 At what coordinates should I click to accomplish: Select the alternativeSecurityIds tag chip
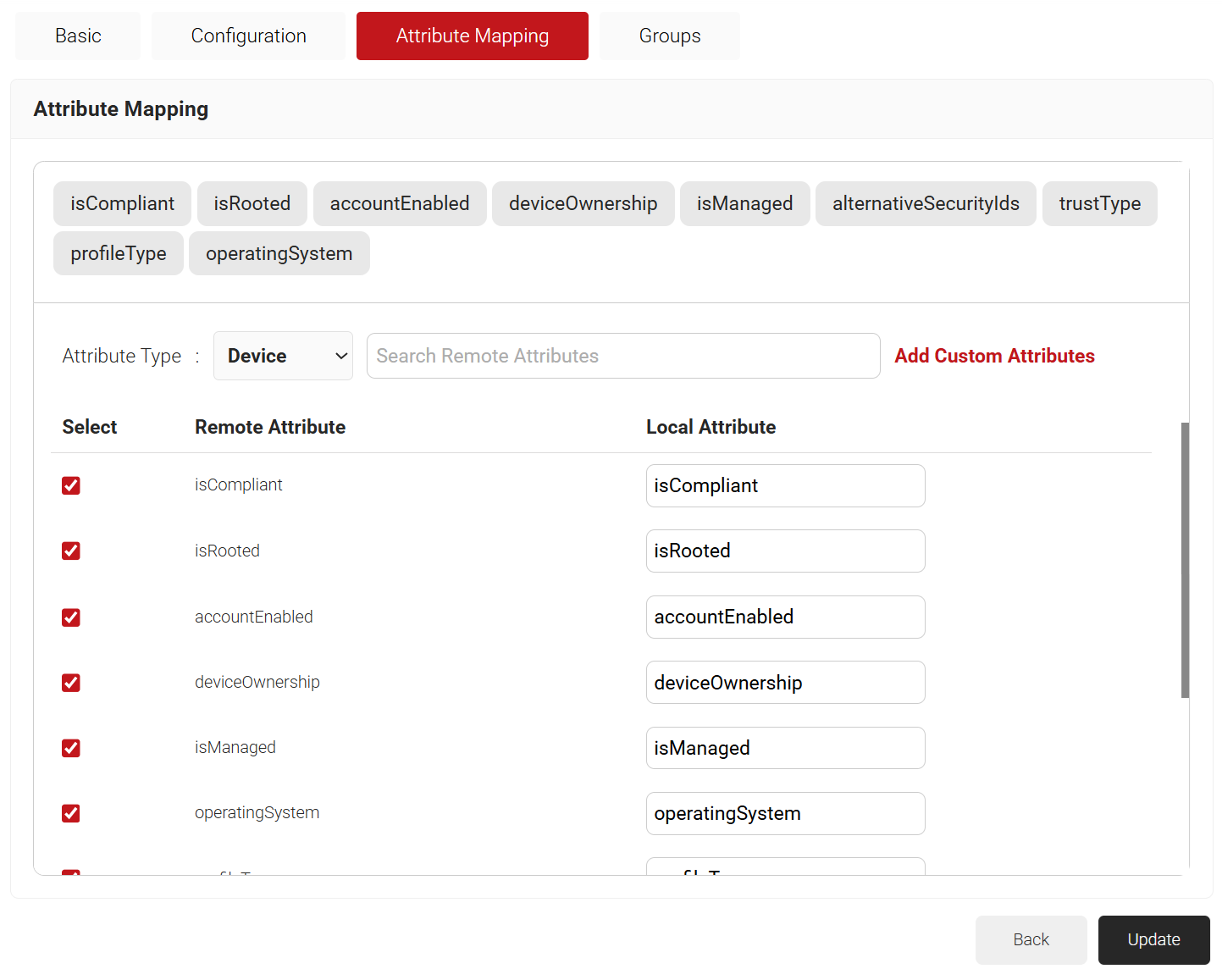(x=925, y=203)
